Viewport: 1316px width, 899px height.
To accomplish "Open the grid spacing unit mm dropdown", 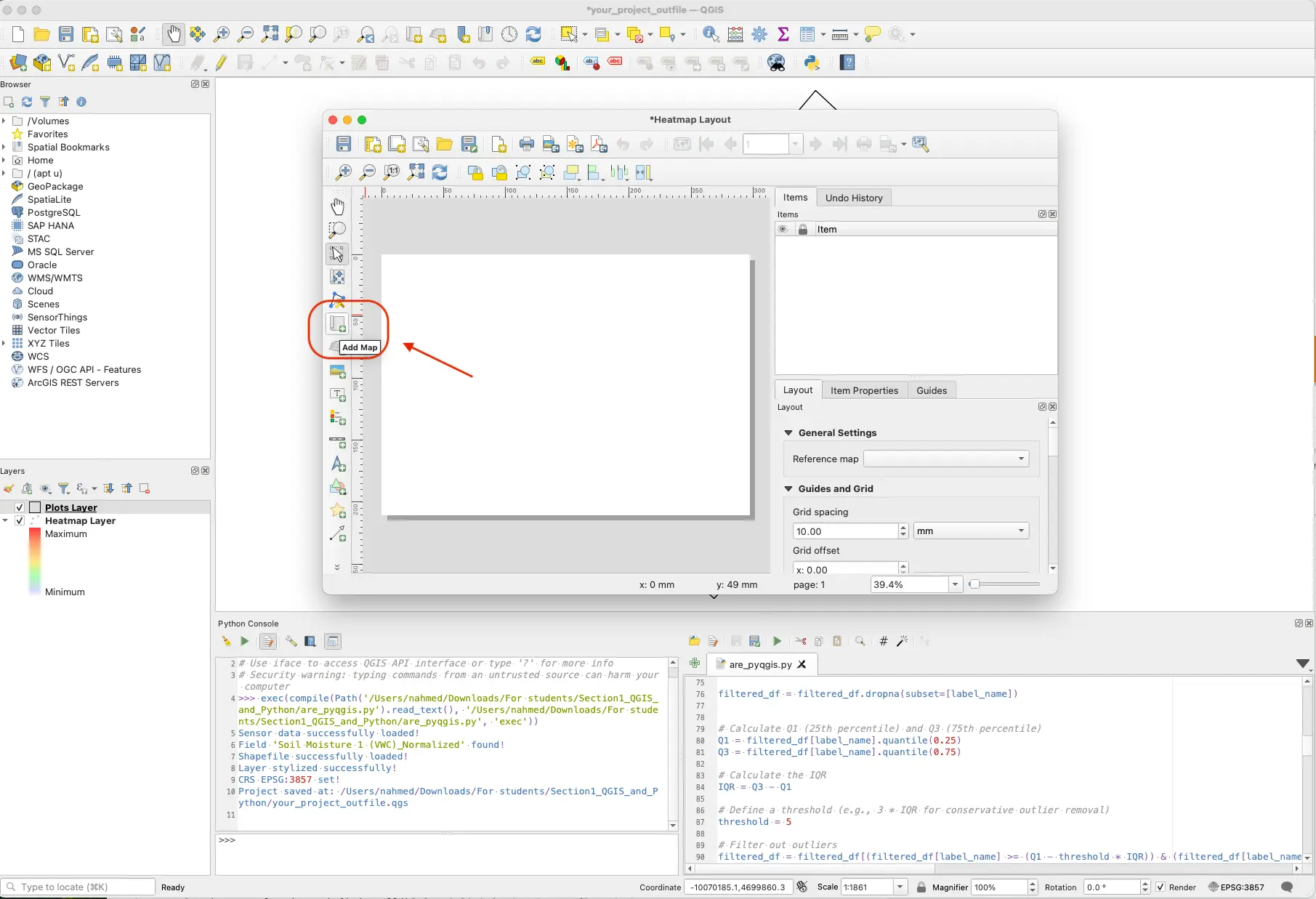I will 971,531.
